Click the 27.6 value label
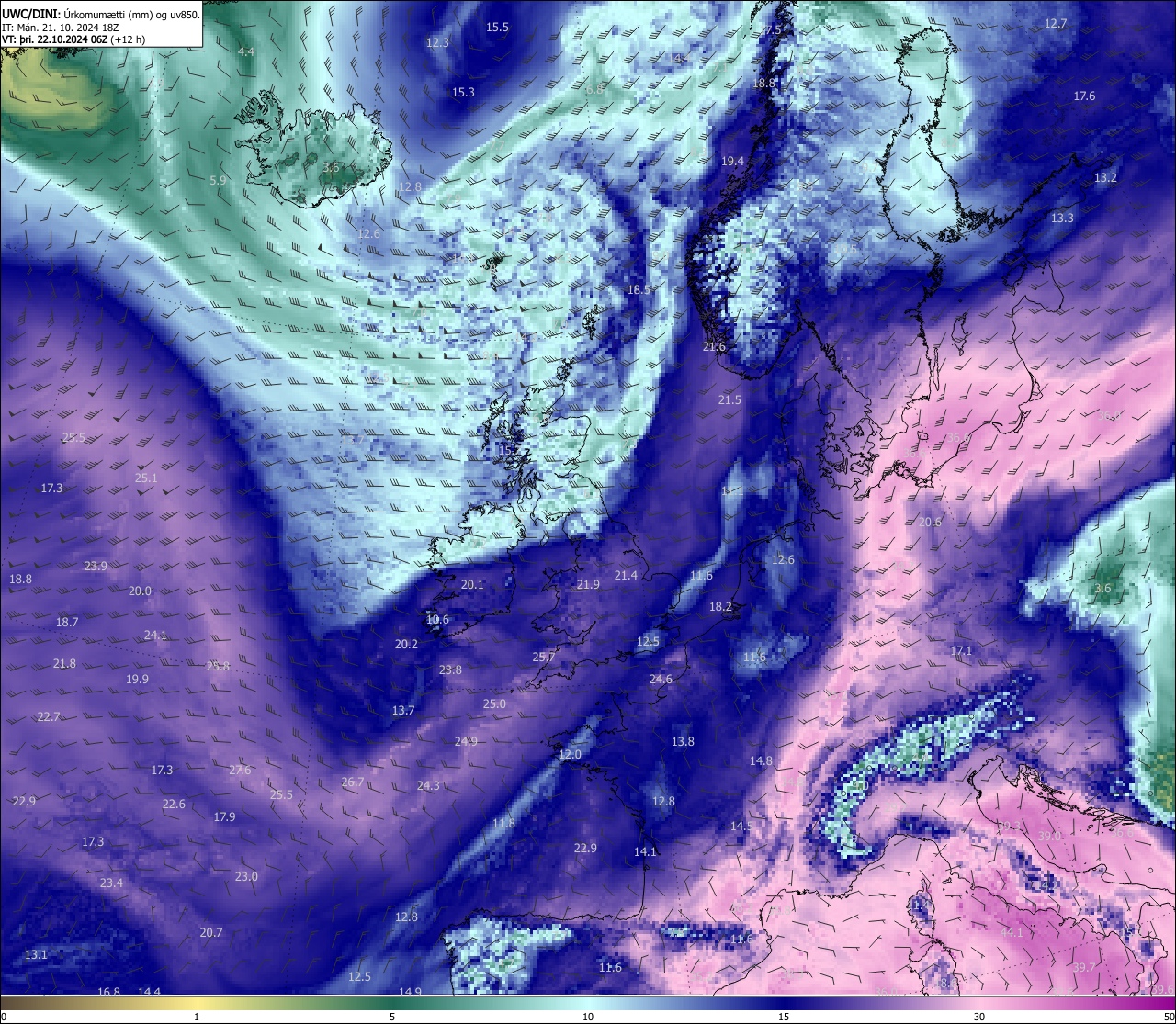 coord(240,770)
